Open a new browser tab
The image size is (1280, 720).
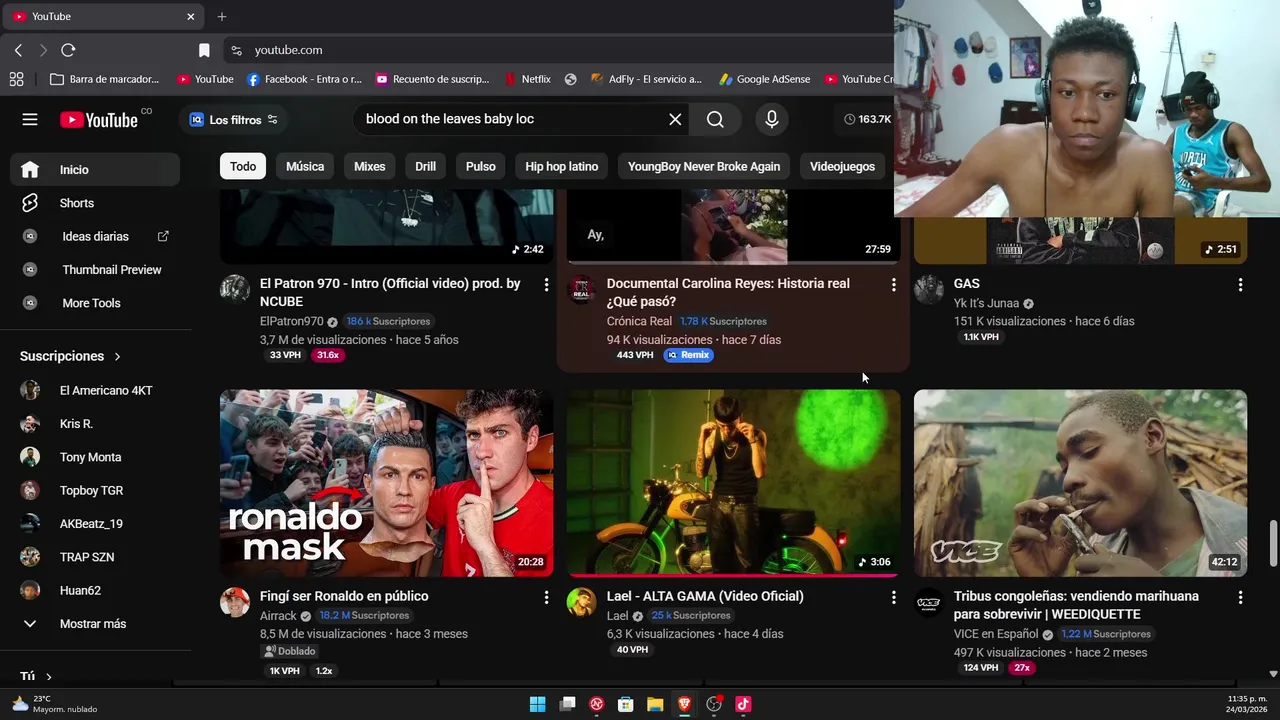tap(222, 16)
